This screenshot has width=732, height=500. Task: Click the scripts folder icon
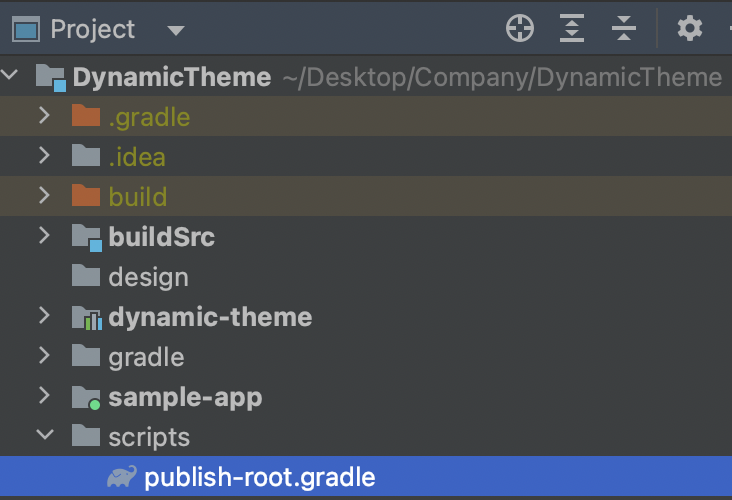[x=86, y=436]
